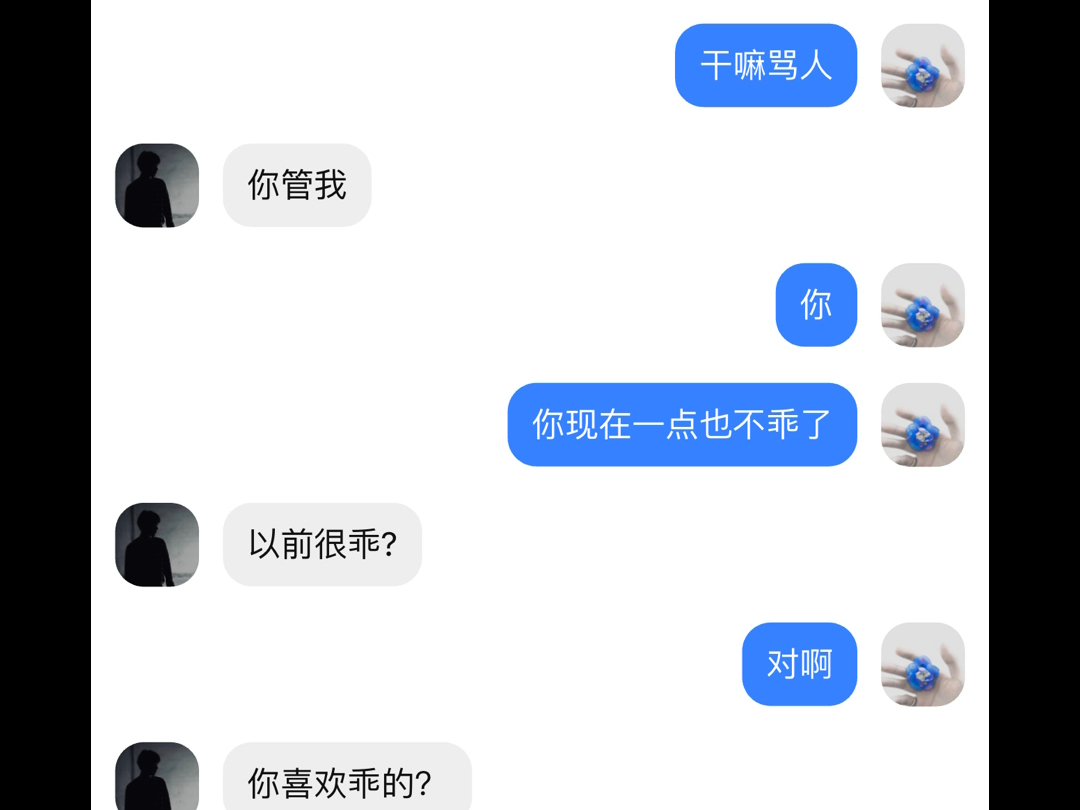Image resolution: width=1080 pixels, height=810 pixels.
Task: Select the short blue bubble 你
Action: point(816,304)
